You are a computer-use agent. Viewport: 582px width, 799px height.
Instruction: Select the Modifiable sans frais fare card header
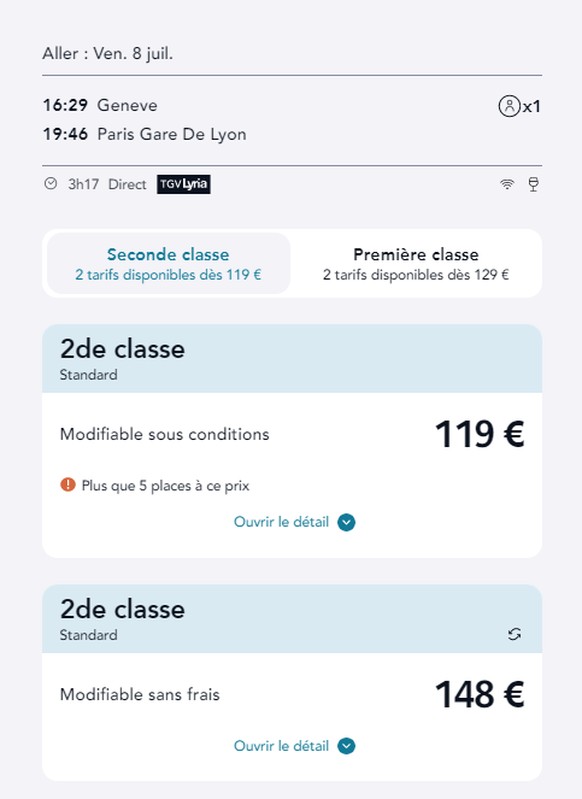292,619
